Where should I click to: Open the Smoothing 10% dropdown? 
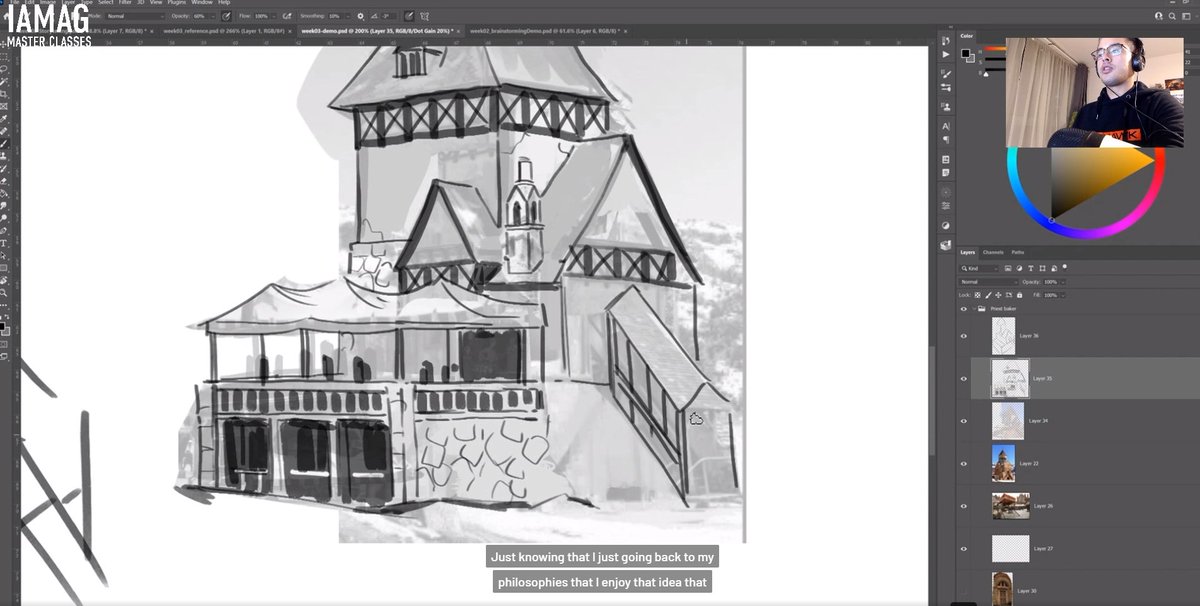346,16
